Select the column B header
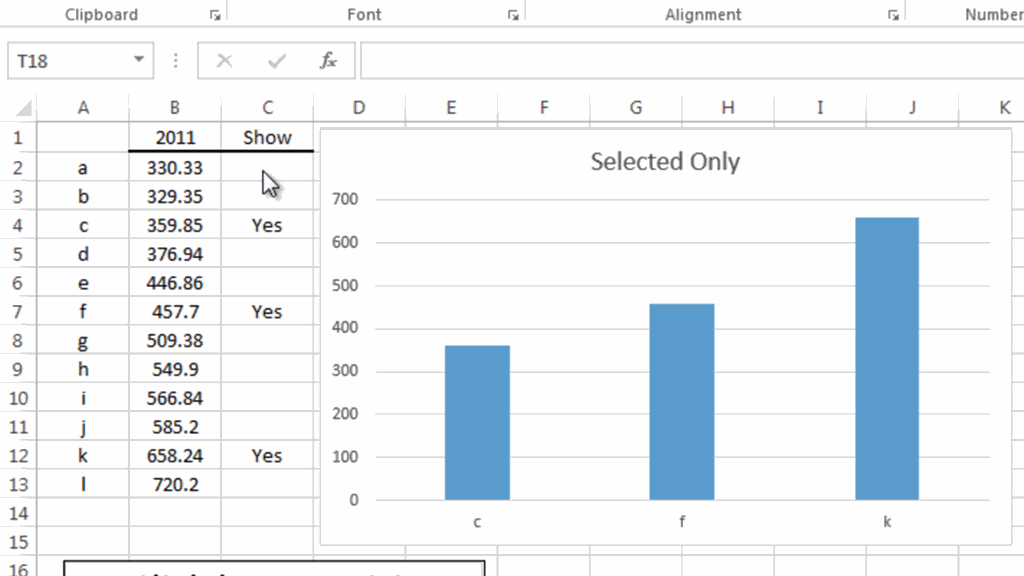Screen dimensions: 1024x576 pos(175,108)
